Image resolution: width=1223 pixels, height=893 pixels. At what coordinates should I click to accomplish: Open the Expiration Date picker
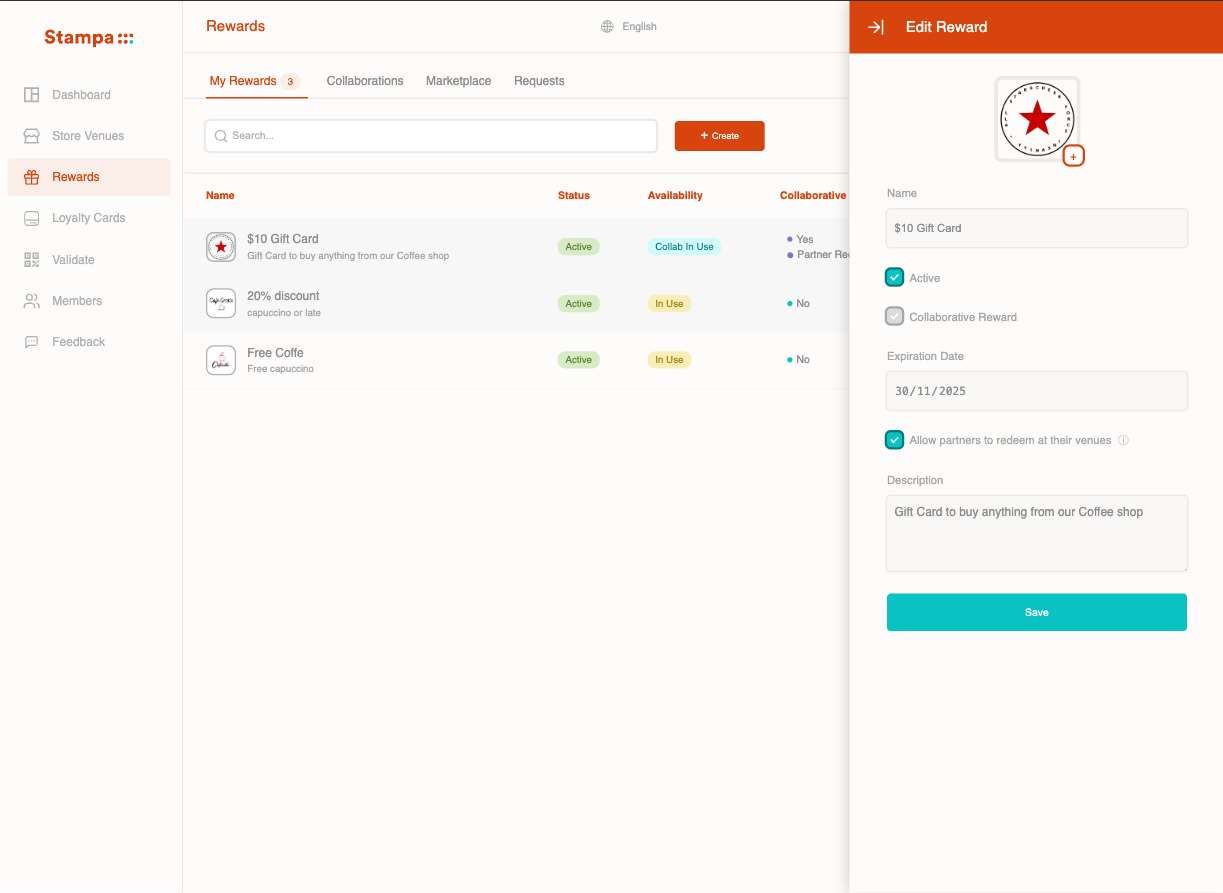1036,391
